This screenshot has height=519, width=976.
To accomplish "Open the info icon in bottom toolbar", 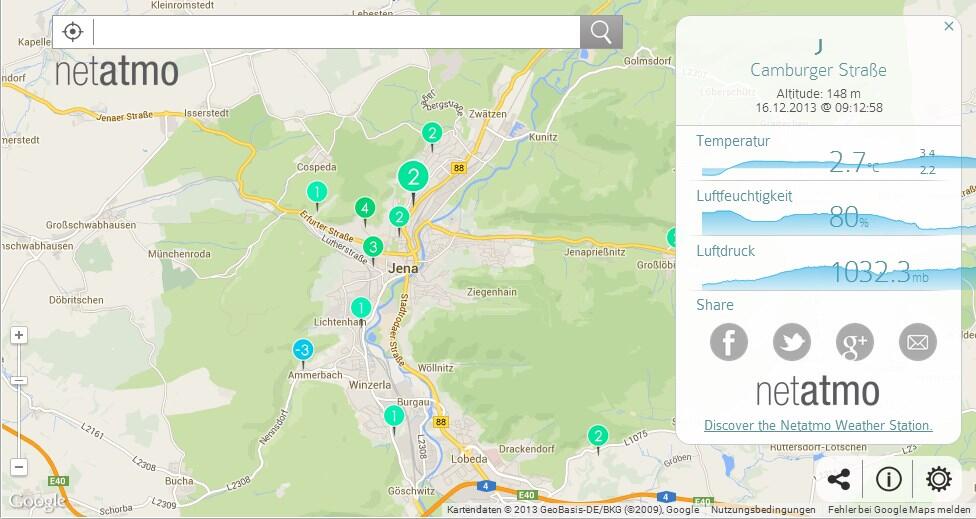I will pyautogui.click(x=888, y=479).
